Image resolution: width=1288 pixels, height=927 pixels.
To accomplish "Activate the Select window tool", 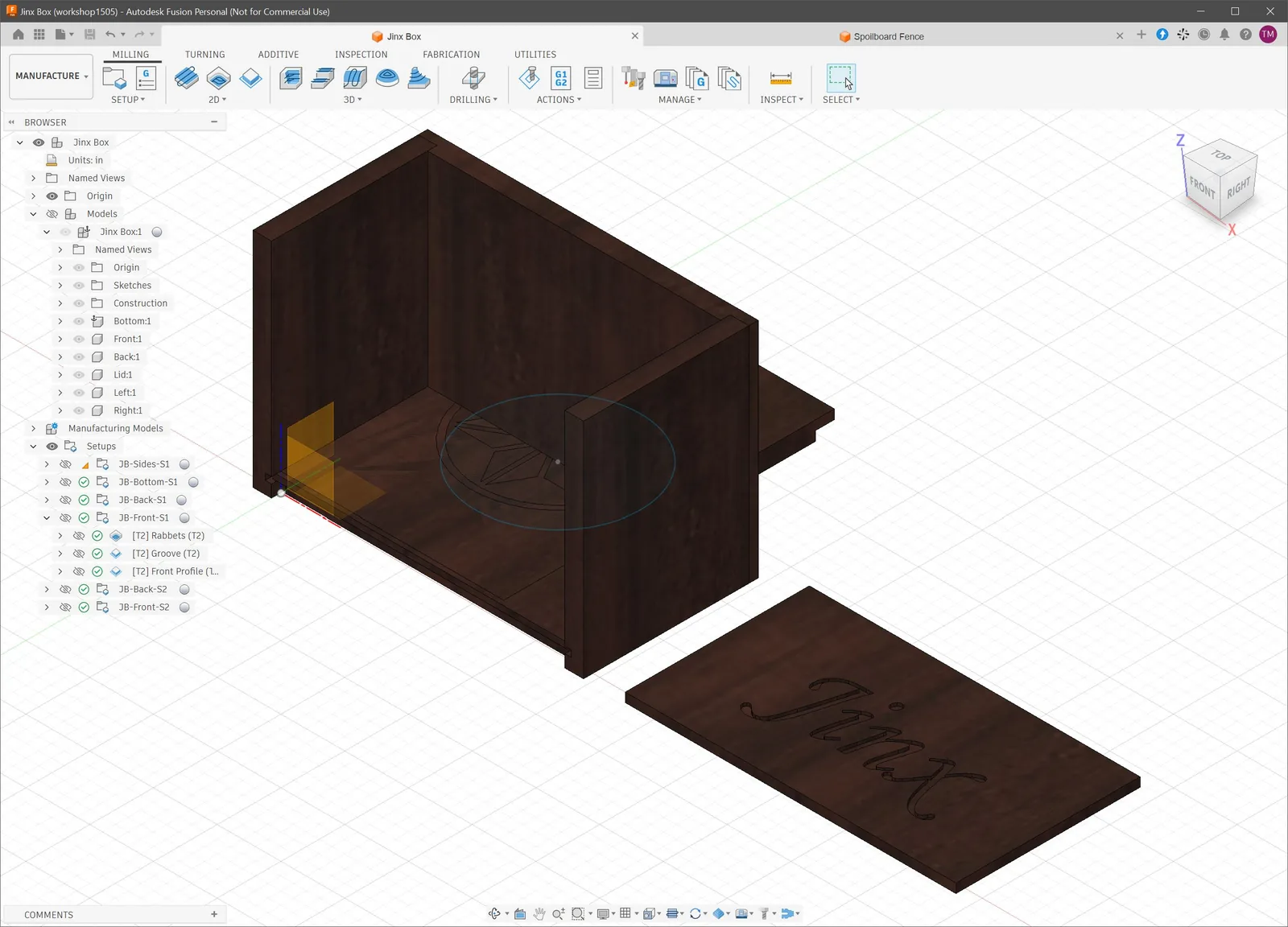I will click(840, 78).
